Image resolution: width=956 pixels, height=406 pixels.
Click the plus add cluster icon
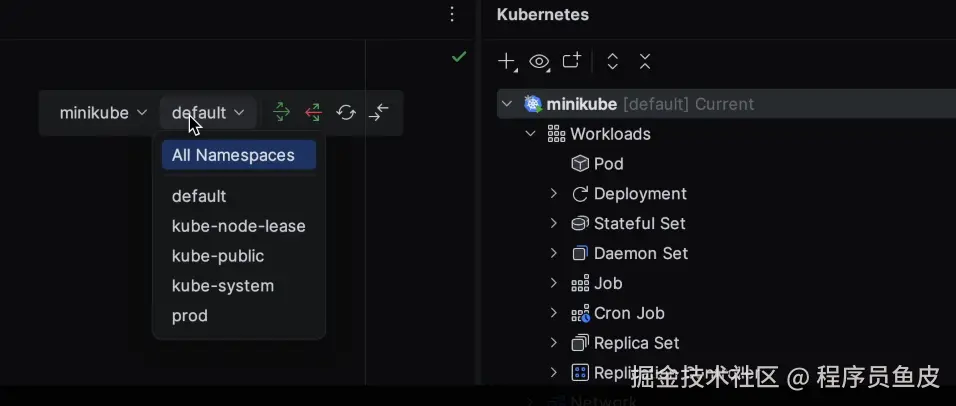(x=507, y=61)
